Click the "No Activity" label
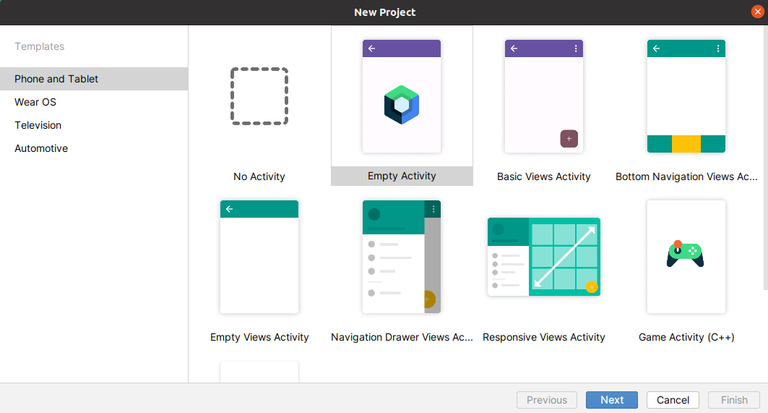This screenshot has height=413, width=768. (259, 176)
